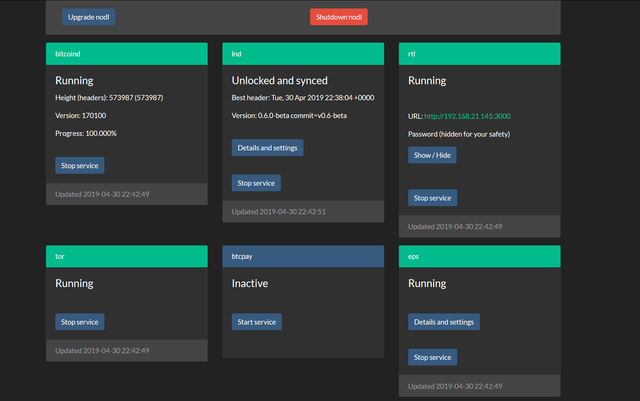Click rtl Updated timestamp footer
640x401 pixels.
tap(455, 226)
